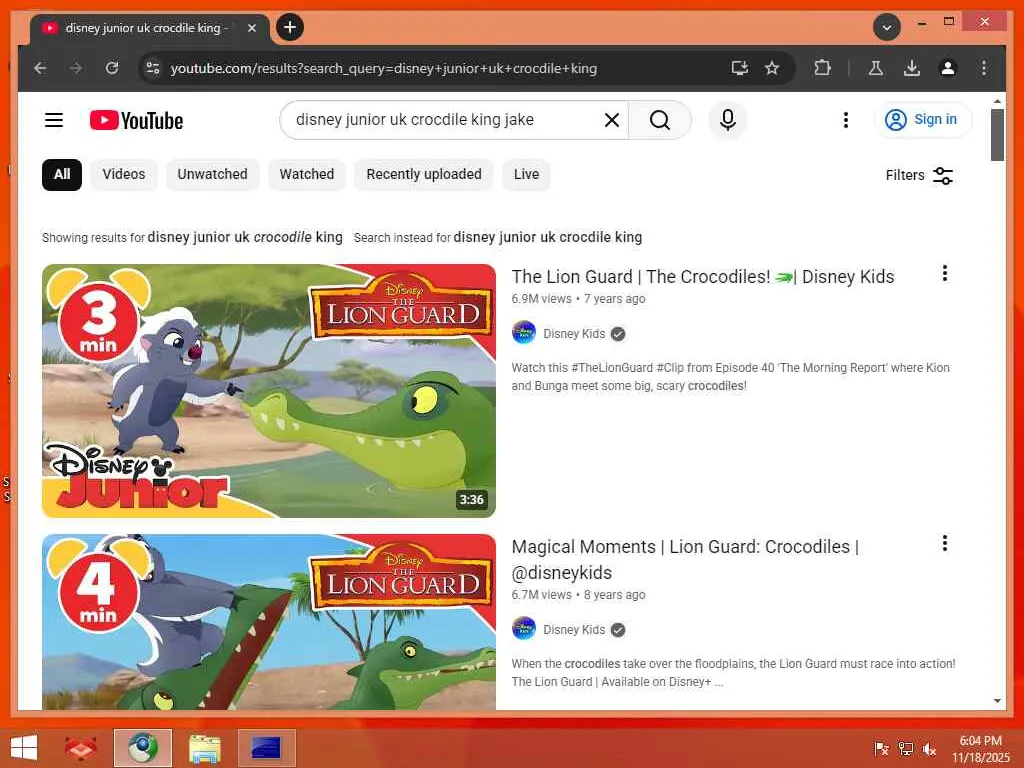
Task: Open Magical Moments Lion Guard Crocodiles title
Action: click(685, 560)
